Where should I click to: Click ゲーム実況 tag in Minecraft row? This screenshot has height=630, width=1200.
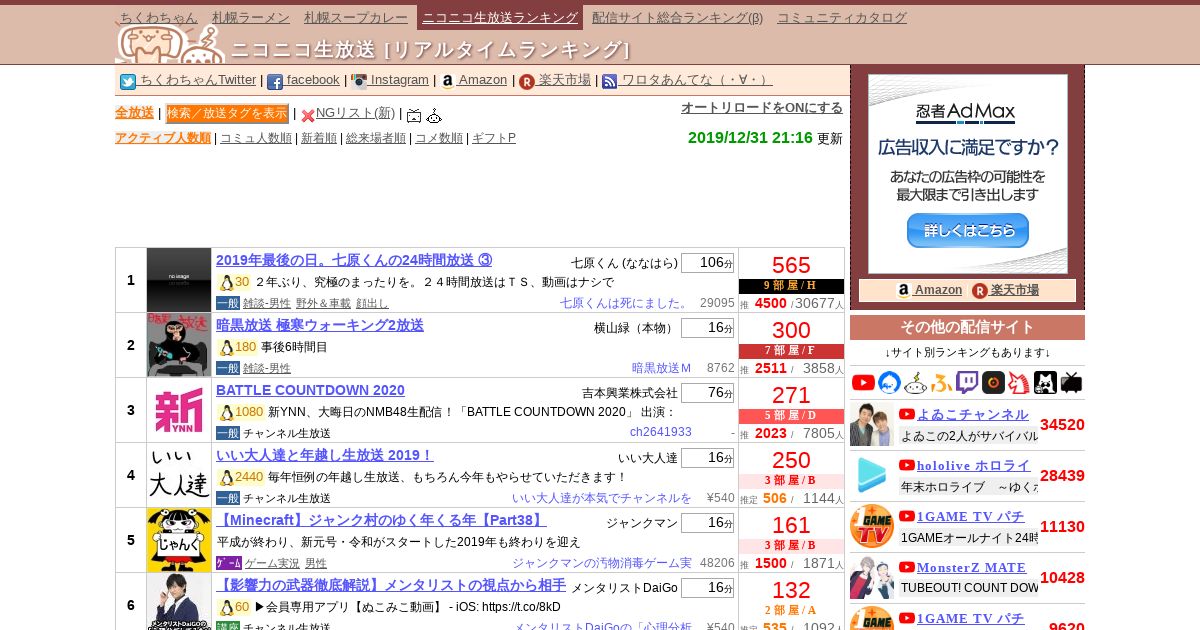pyautogui.click(x=272, y=563)
